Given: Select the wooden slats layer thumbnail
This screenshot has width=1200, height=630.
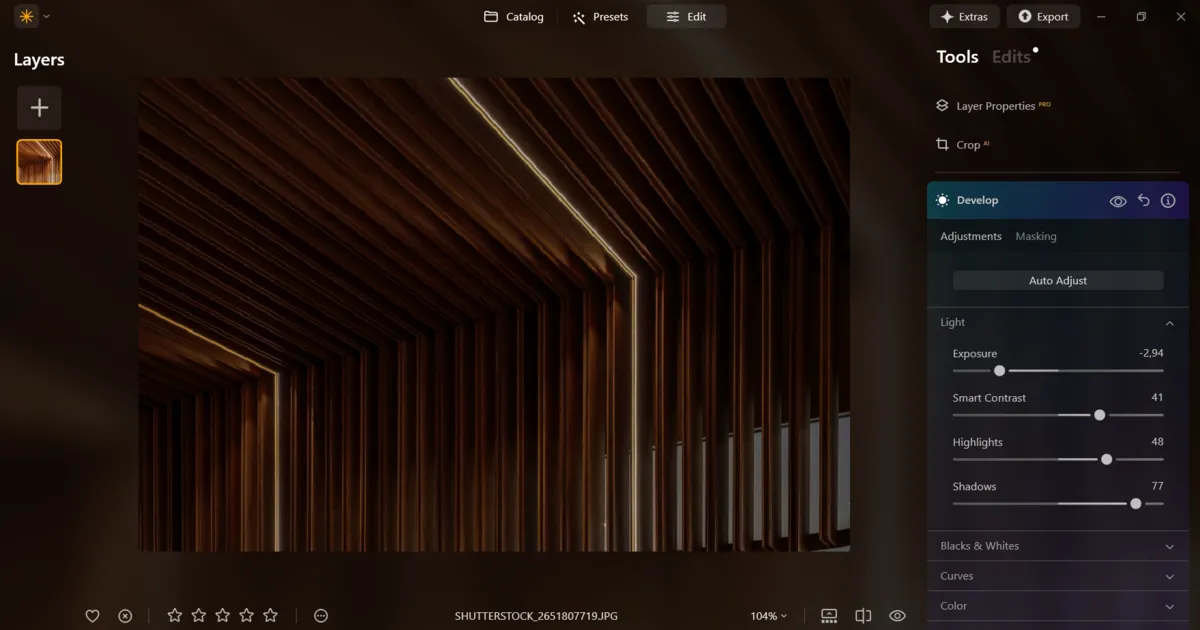Looking at the screenshot, I should coord(38,161).
